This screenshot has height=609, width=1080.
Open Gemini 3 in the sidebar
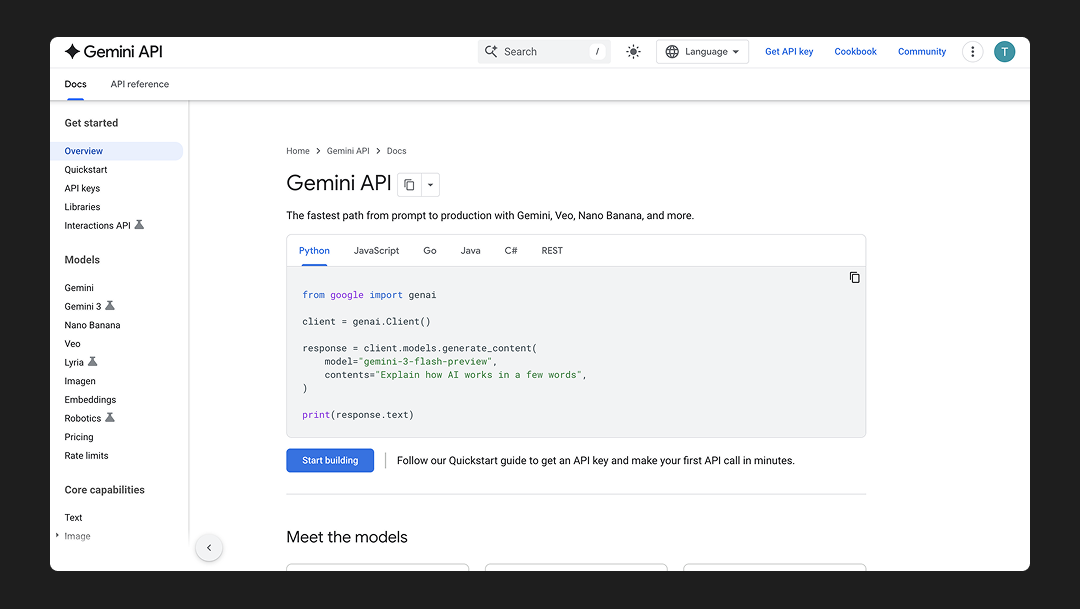click(83, 306)
